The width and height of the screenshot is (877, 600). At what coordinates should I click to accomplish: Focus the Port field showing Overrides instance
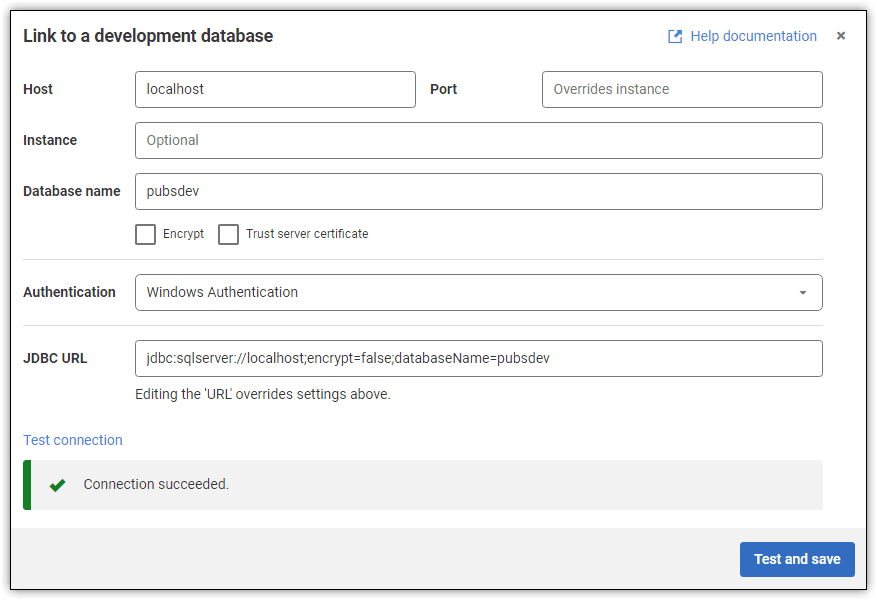pos(682,89)
